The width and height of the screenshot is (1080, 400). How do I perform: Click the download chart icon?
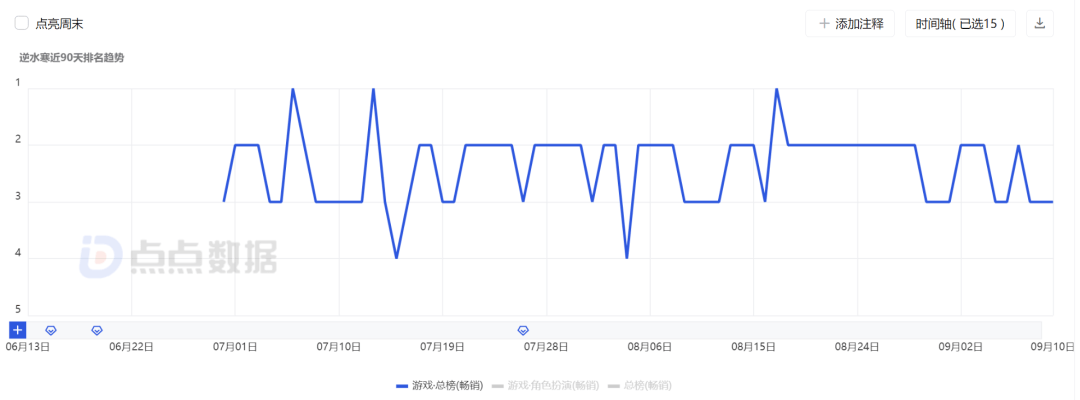tap(1040, 24)
